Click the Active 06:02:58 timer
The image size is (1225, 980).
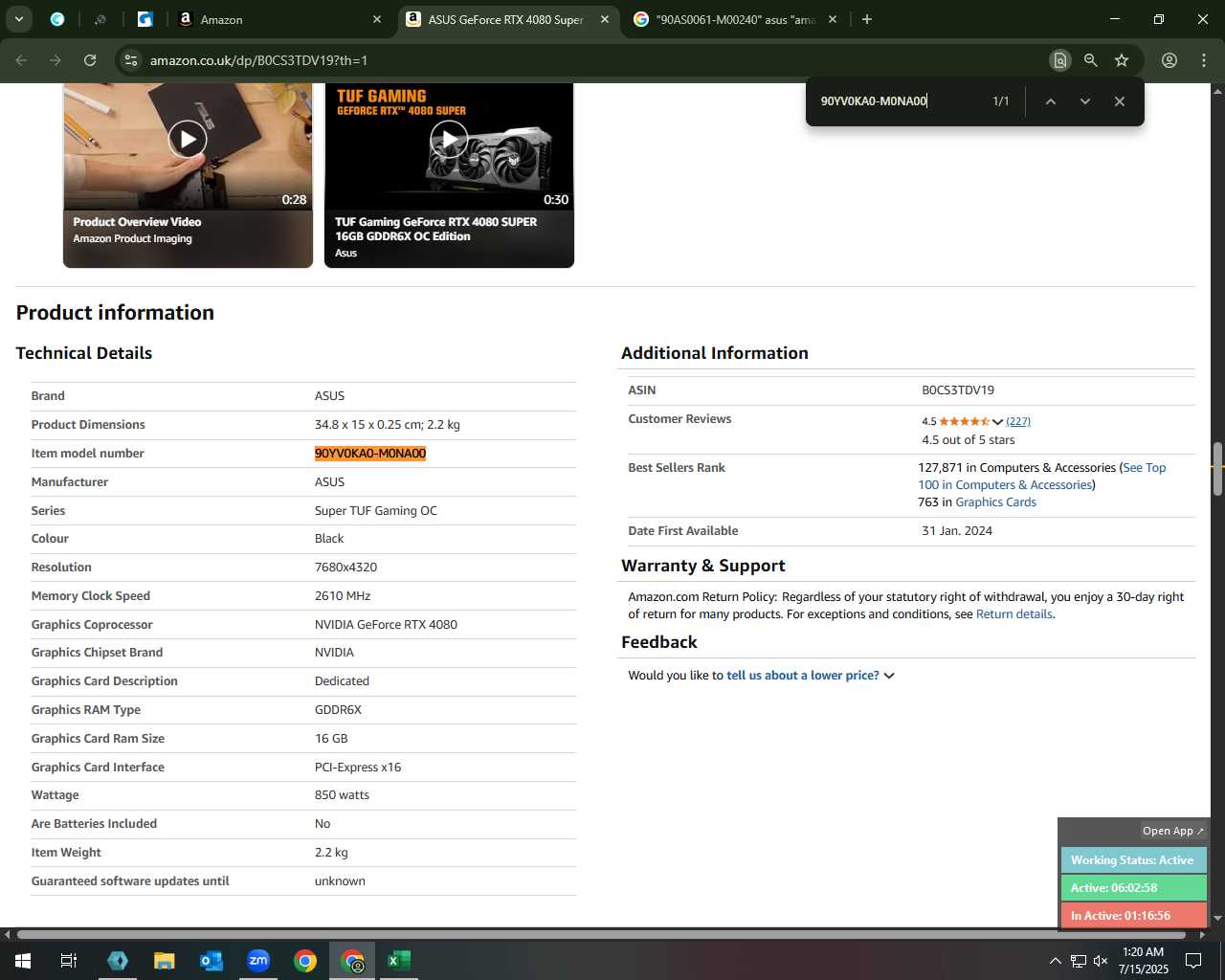(x=1133, y=888)
